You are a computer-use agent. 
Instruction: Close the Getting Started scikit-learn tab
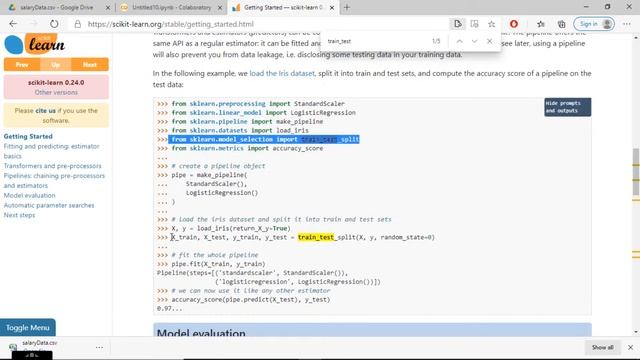point(332,7)
